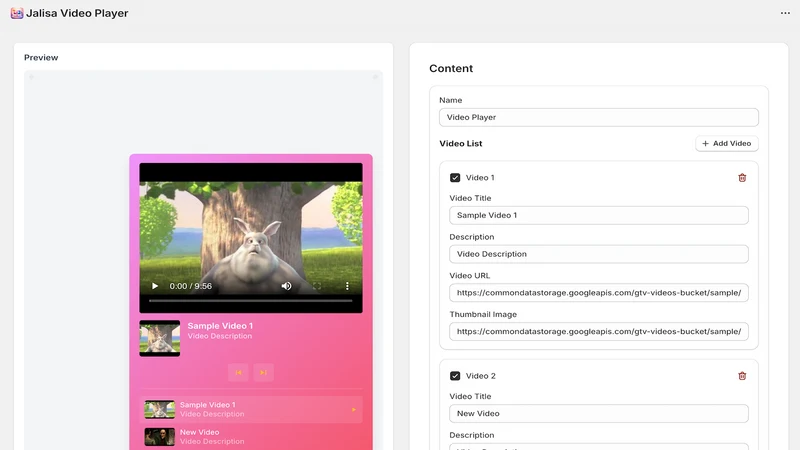Click the 'Video List' label
This screenshot has width=800, height=450.
(x=461, y=143)
